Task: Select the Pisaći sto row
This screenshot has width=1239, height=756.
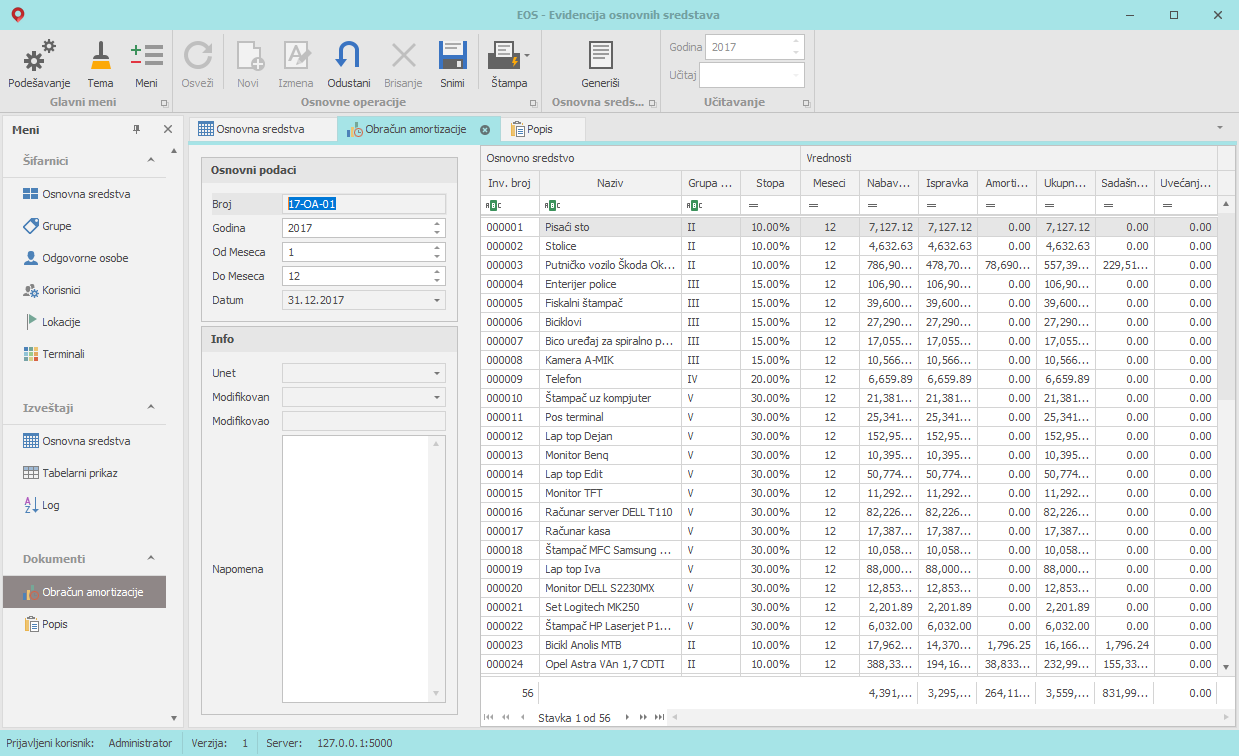Action: (848, 227)
